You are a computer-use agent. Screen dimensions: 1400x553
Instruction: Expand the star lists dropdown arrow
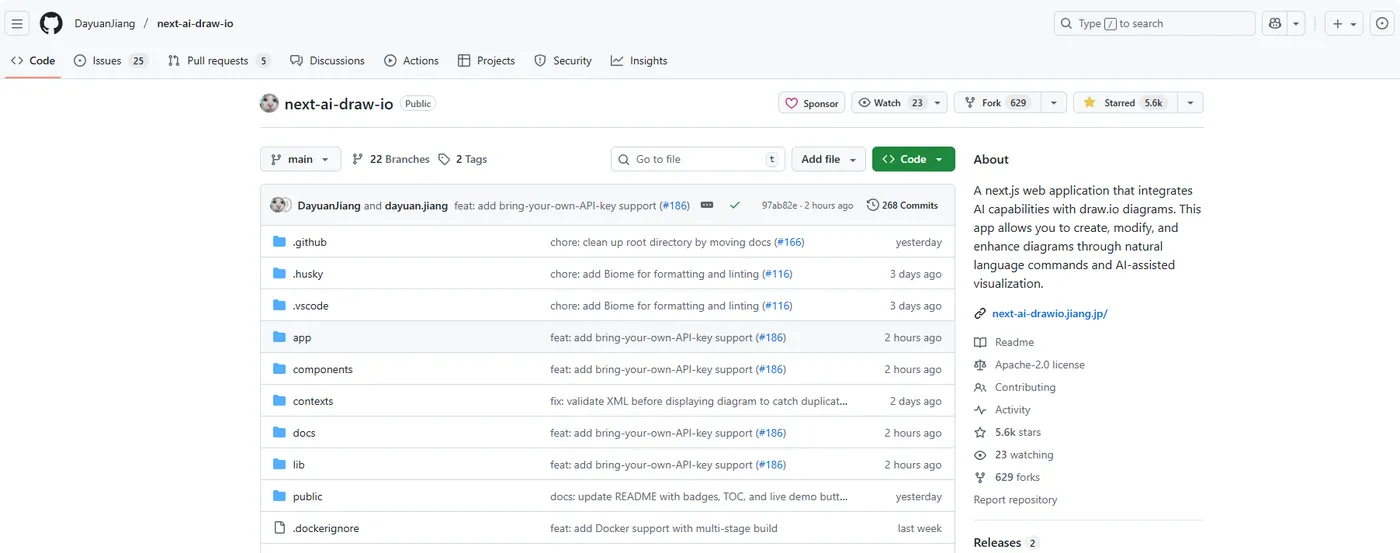click(1190, 103)
